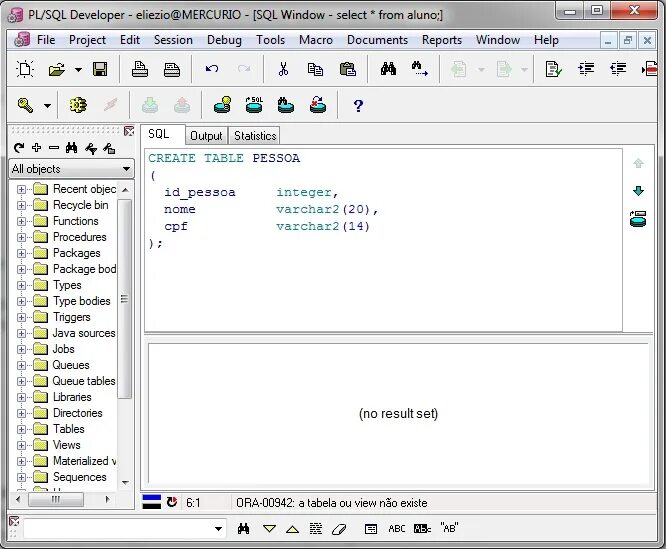The width and height of the screenshot is (666, 549).
Task: Close the object browser panel
Action: pyautogui.click(x=129, y=131)
